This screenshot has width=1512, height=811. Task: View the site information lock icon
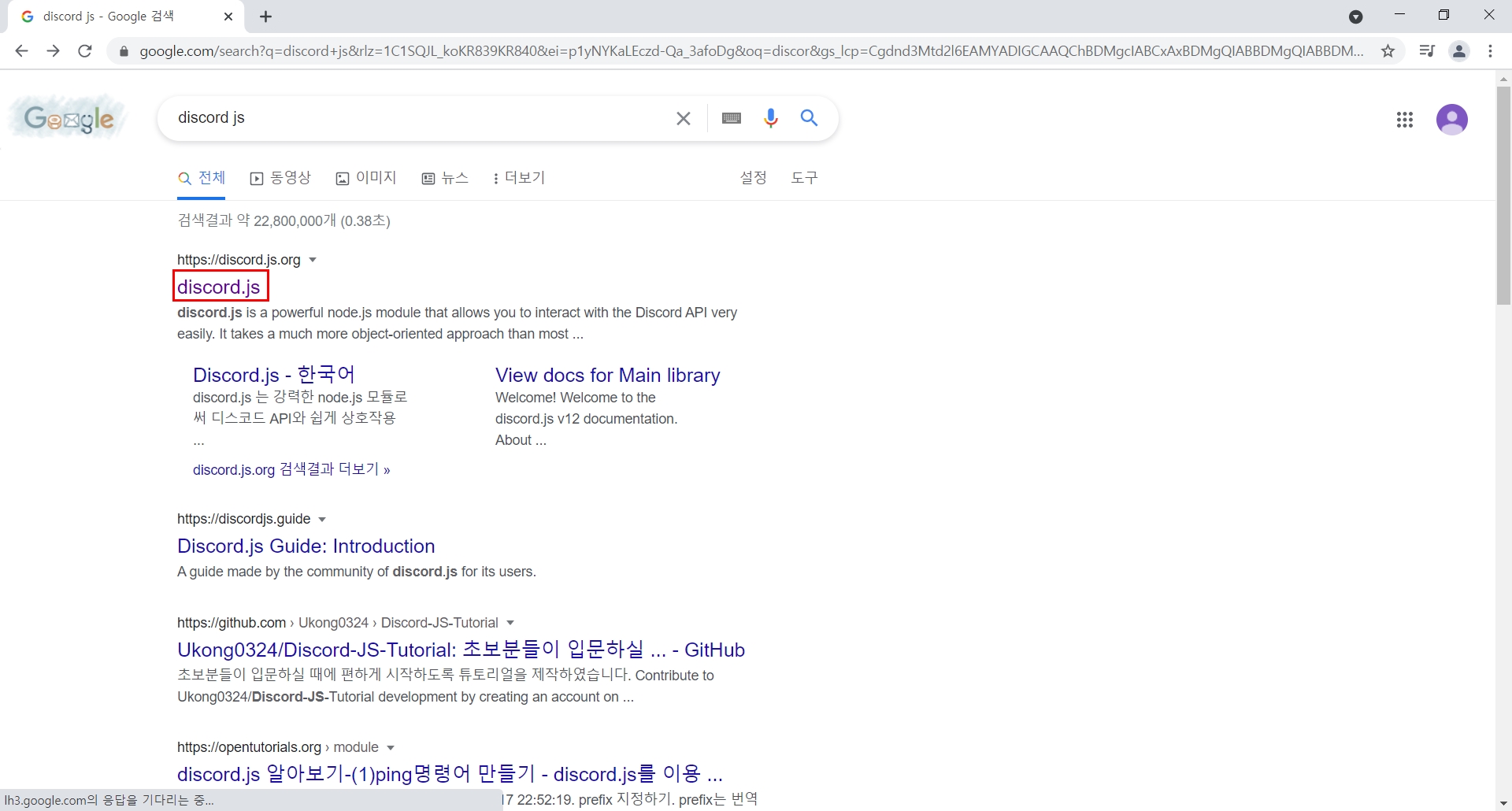pos(123,51)
